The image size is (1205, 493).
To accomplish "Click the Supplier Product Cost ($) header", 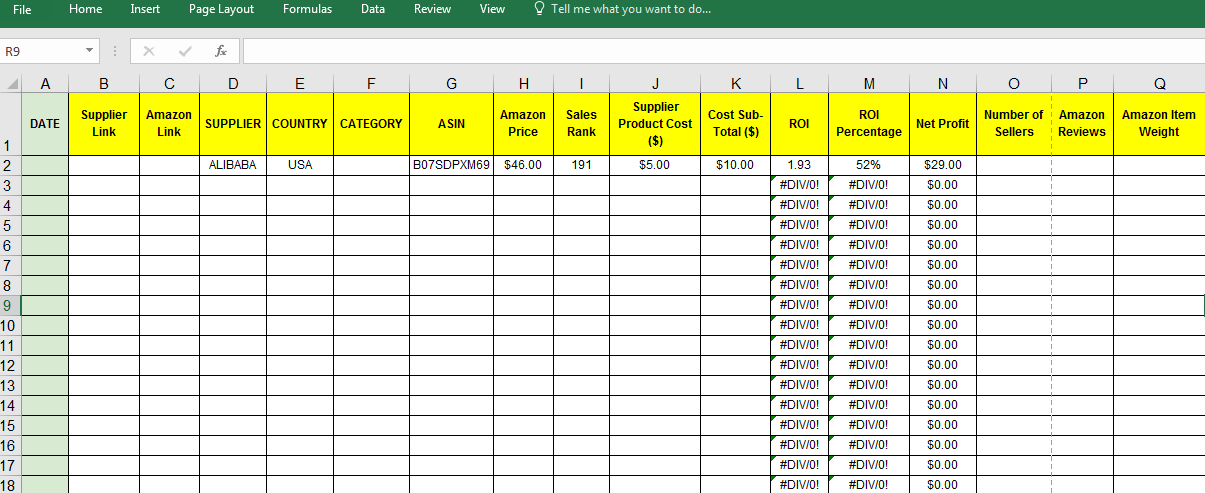I will point(655,124).
